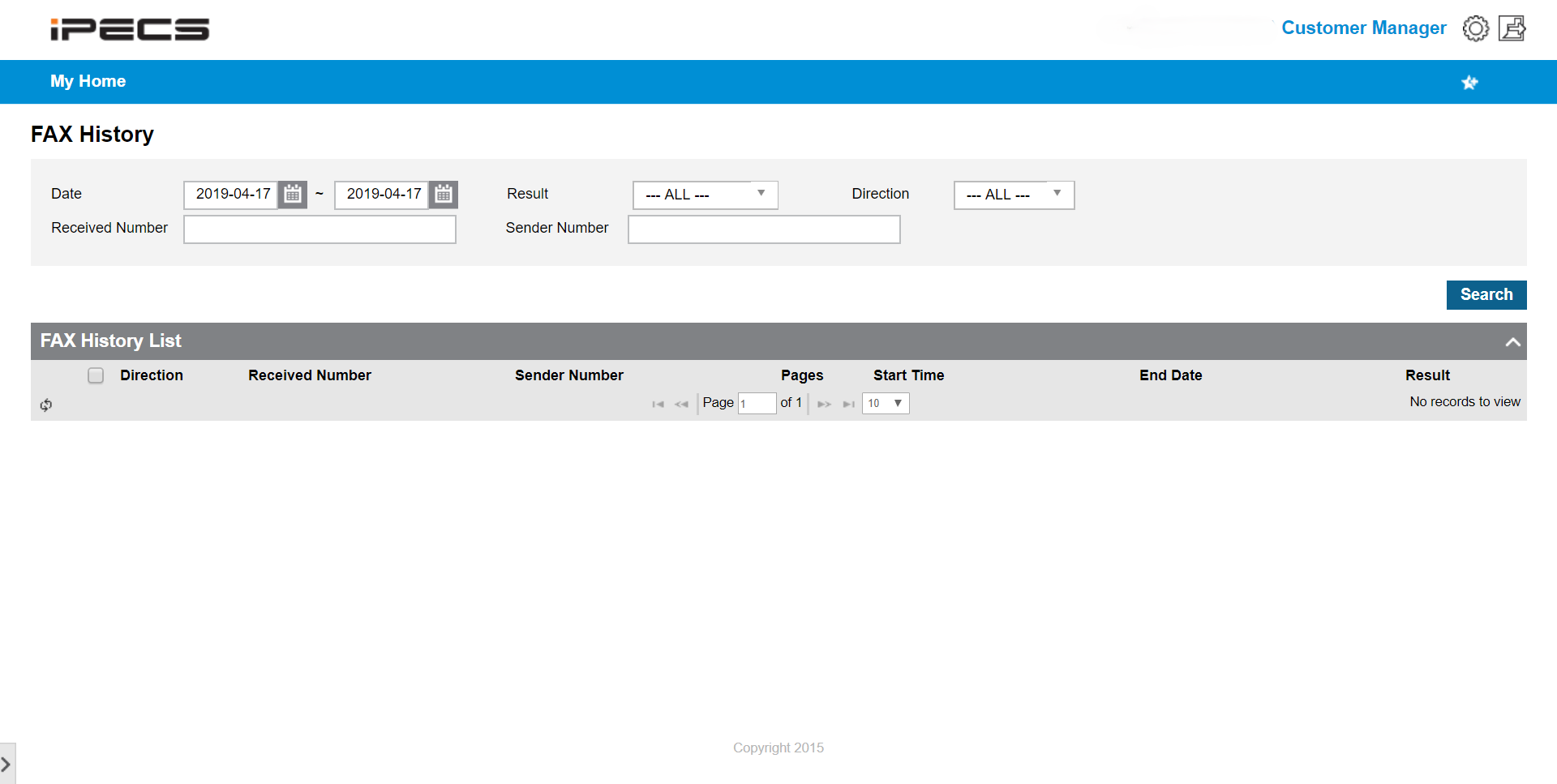Sort by the Start Time column header

[908, 375]
